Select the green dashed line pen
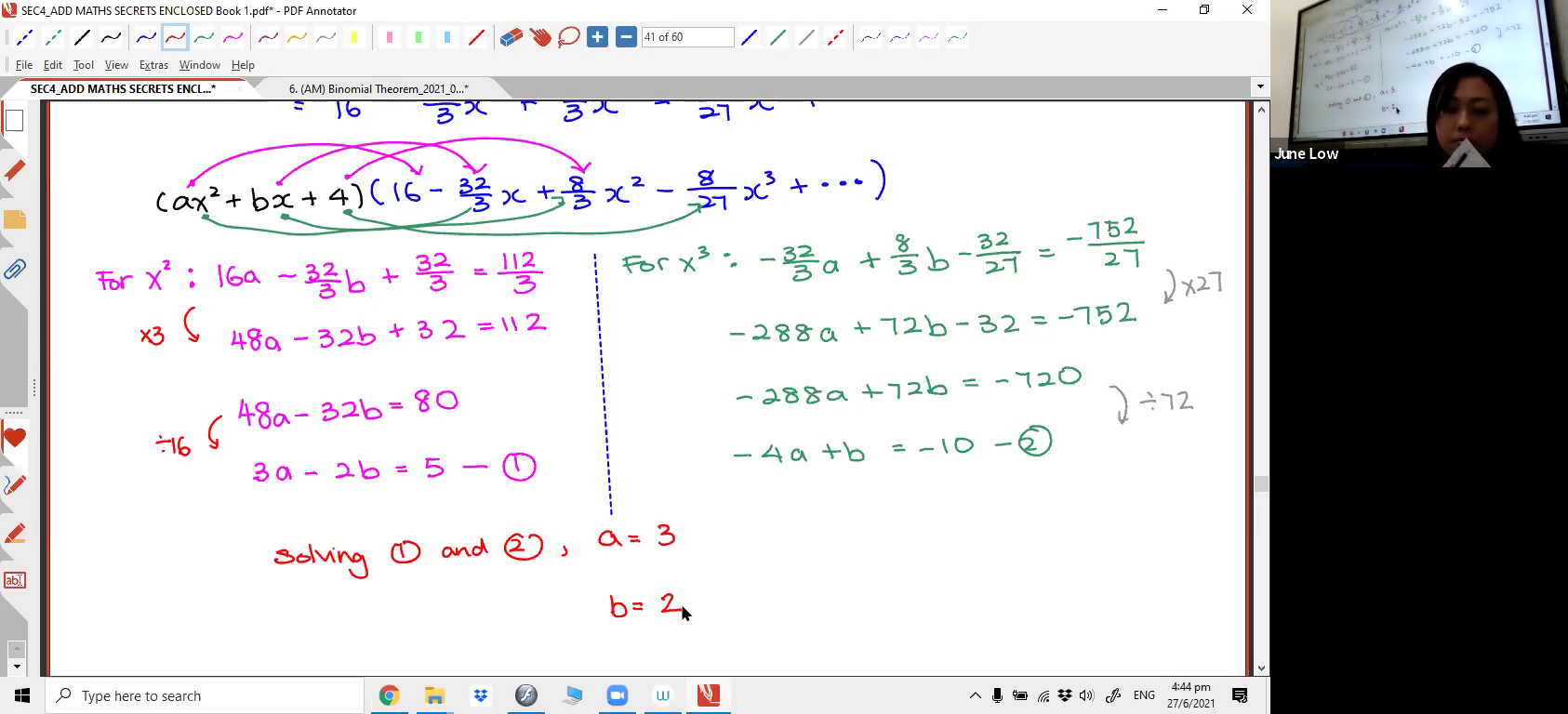This screenshot has height=714, width=1568. (x=54, y=38)
